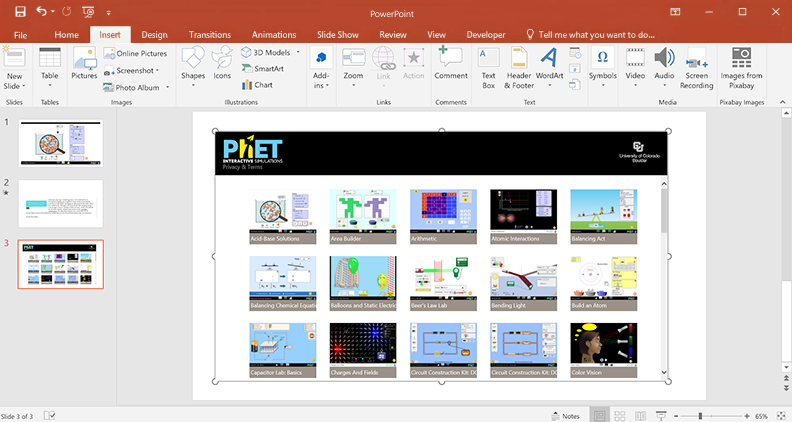Open the Shapes gallery
The width and height of the screenshot is (792, 422).
point(193,67)
